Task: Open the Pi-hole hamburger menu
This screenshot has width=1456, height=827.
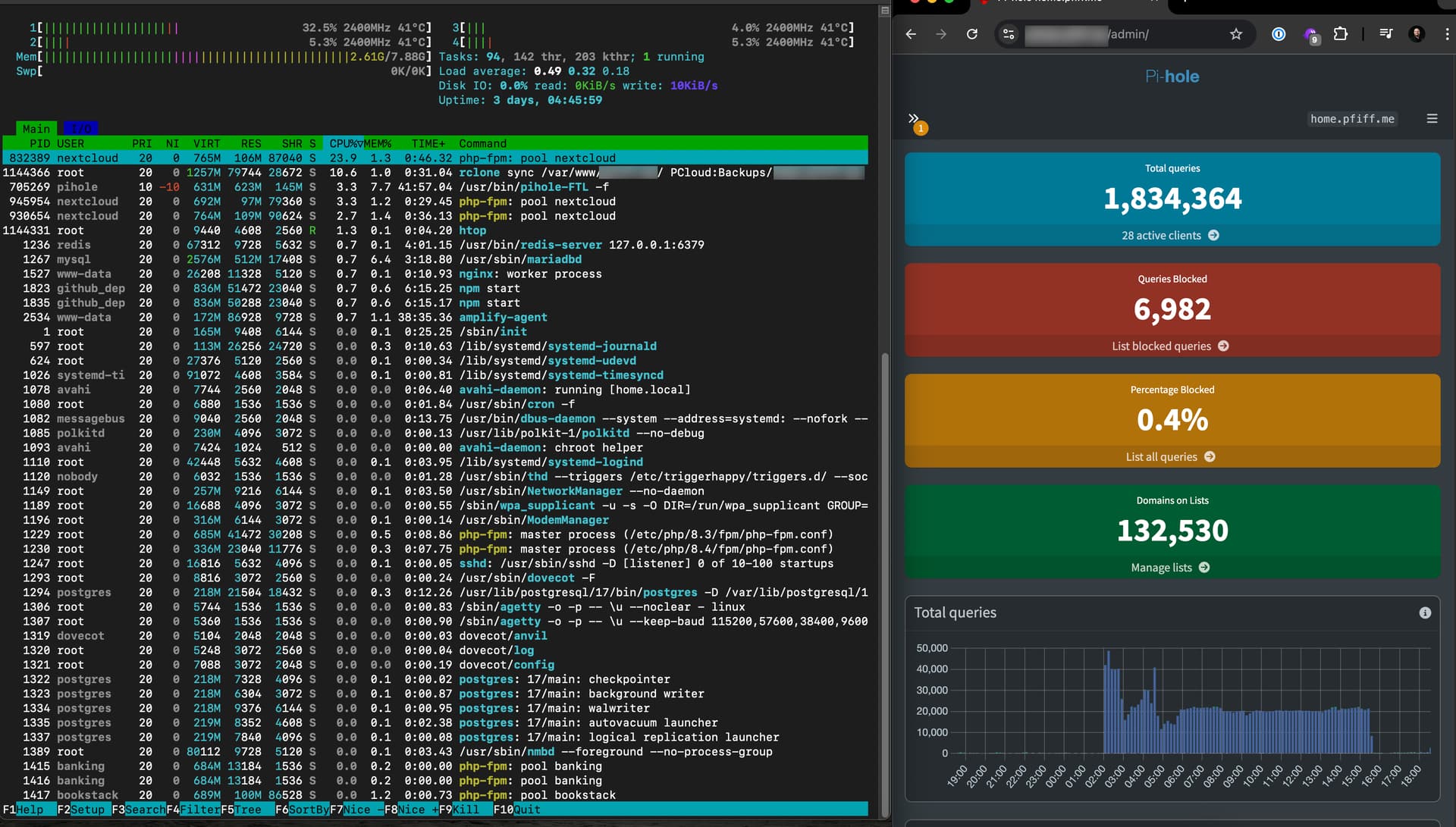Action: (x=1432, y=118)
